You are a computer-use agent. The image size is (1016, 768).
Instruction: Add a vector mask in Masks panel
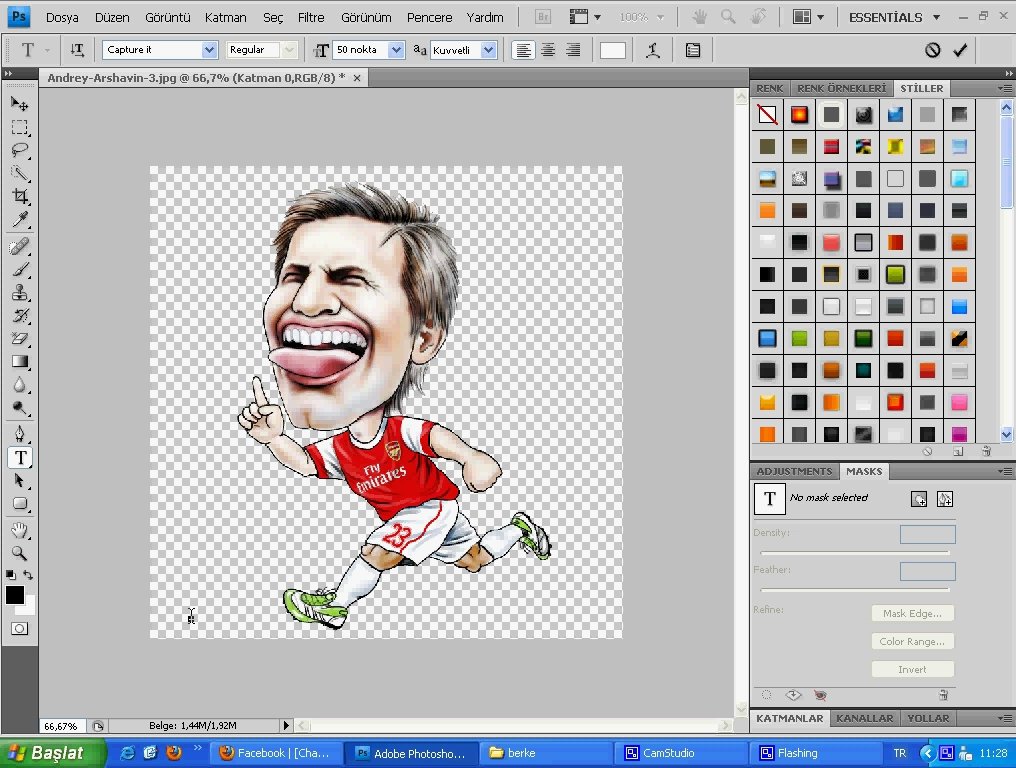click(x=945, y=499)
